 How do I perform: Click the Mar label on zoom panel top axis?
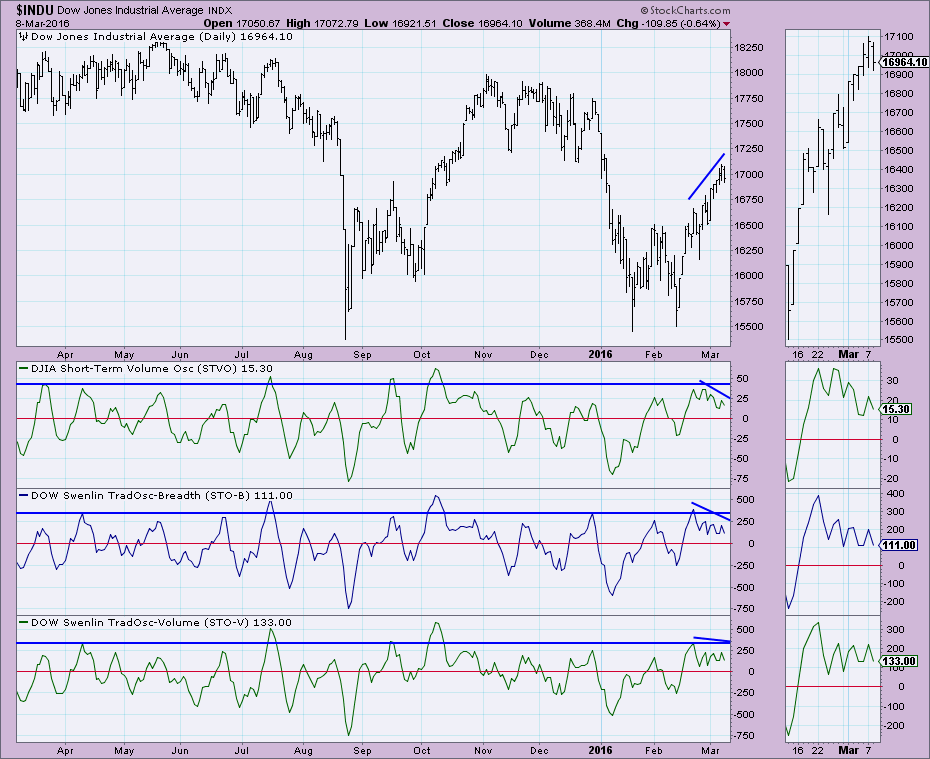849,355
